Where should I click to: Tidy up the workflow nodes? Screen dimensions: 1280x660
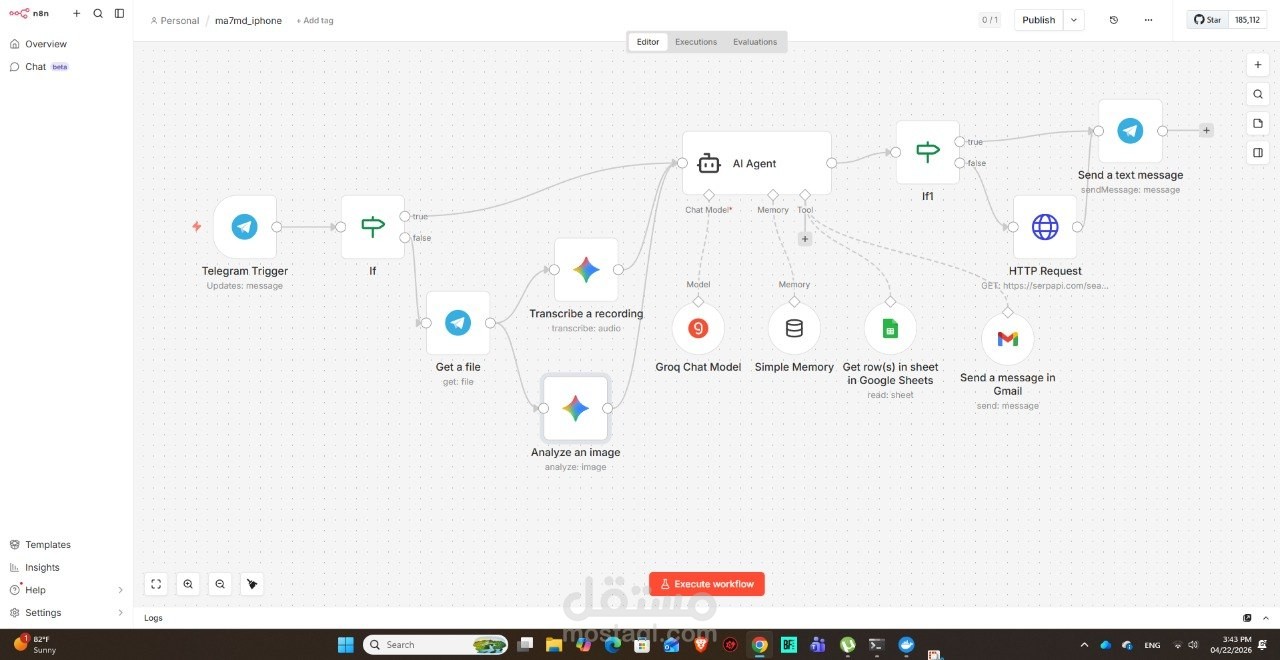252,584
